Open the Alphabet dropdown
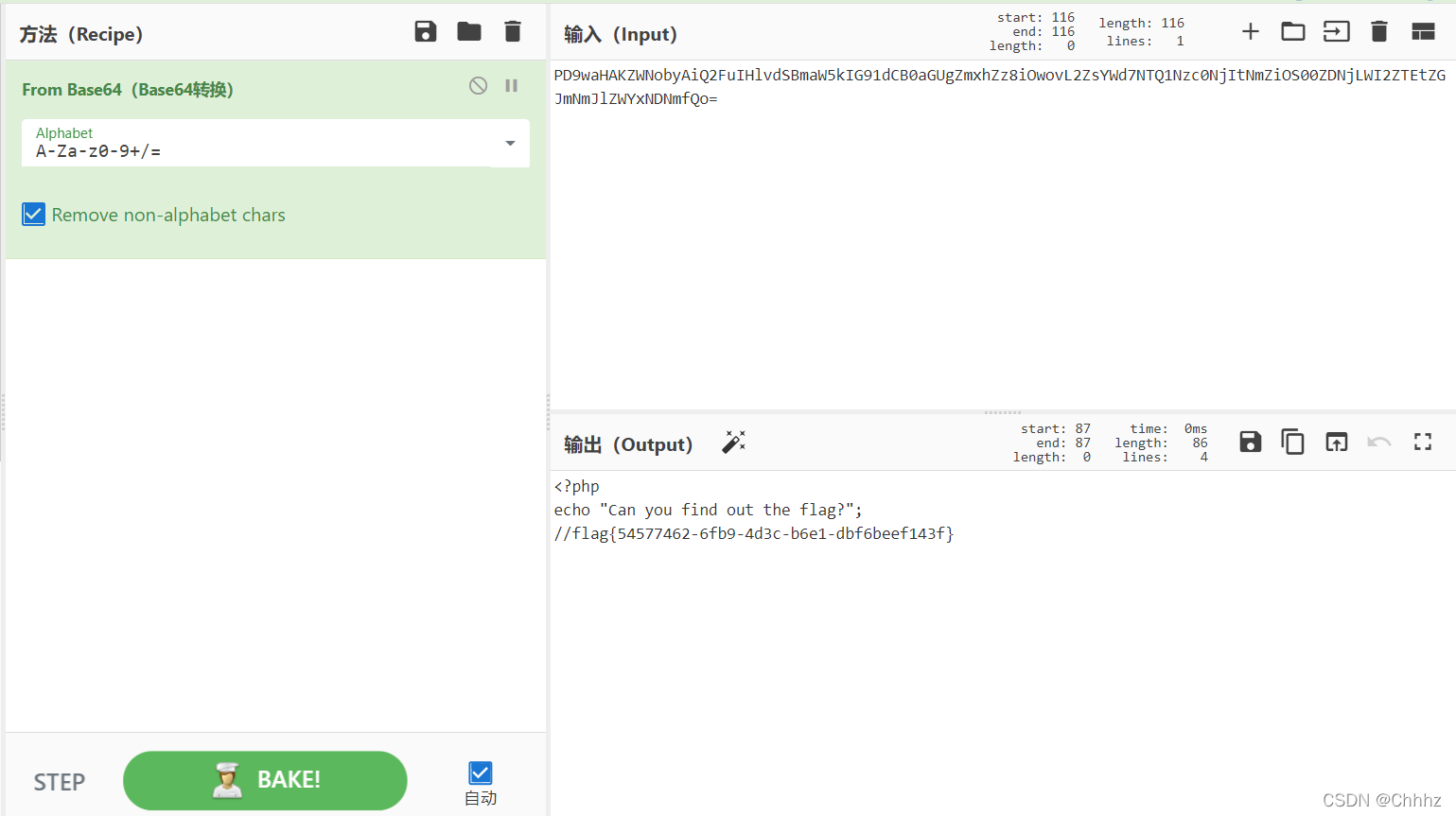The width and height of the screenshot is (1456, 816). click(x=510, y=143)
